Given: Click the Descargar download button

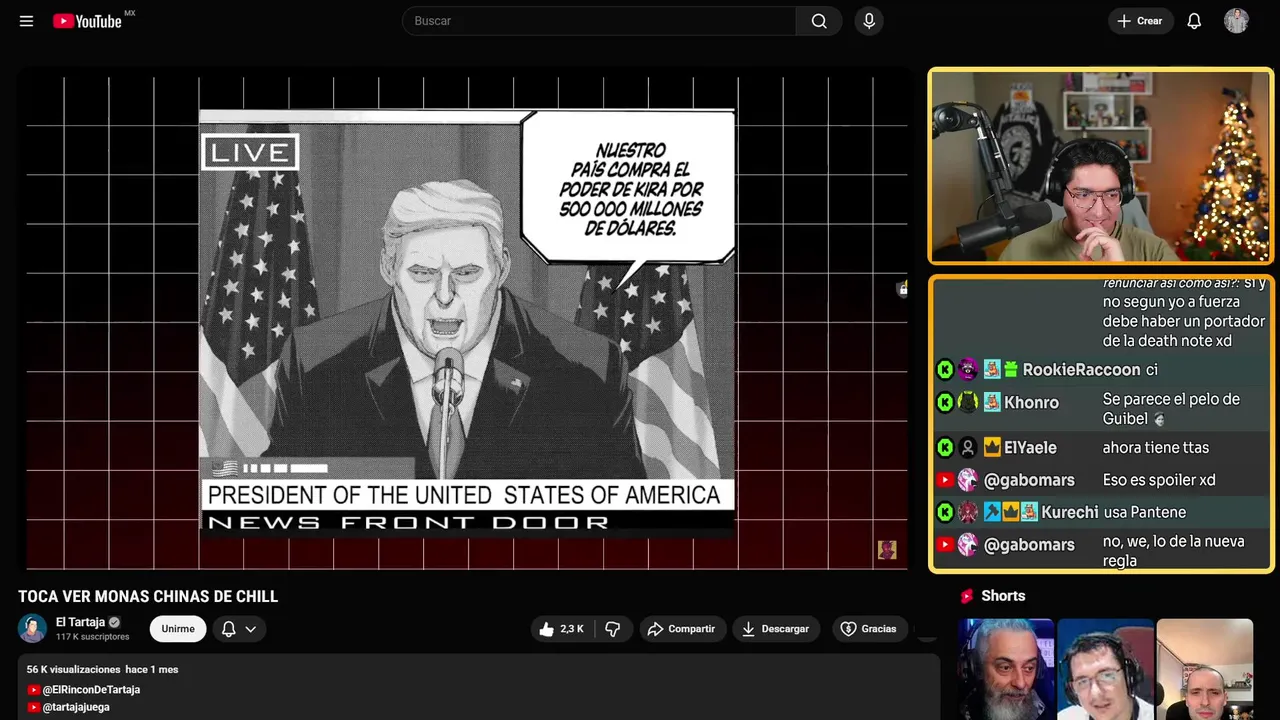Looking at the screenshot, I should click(x=776, y=629).
